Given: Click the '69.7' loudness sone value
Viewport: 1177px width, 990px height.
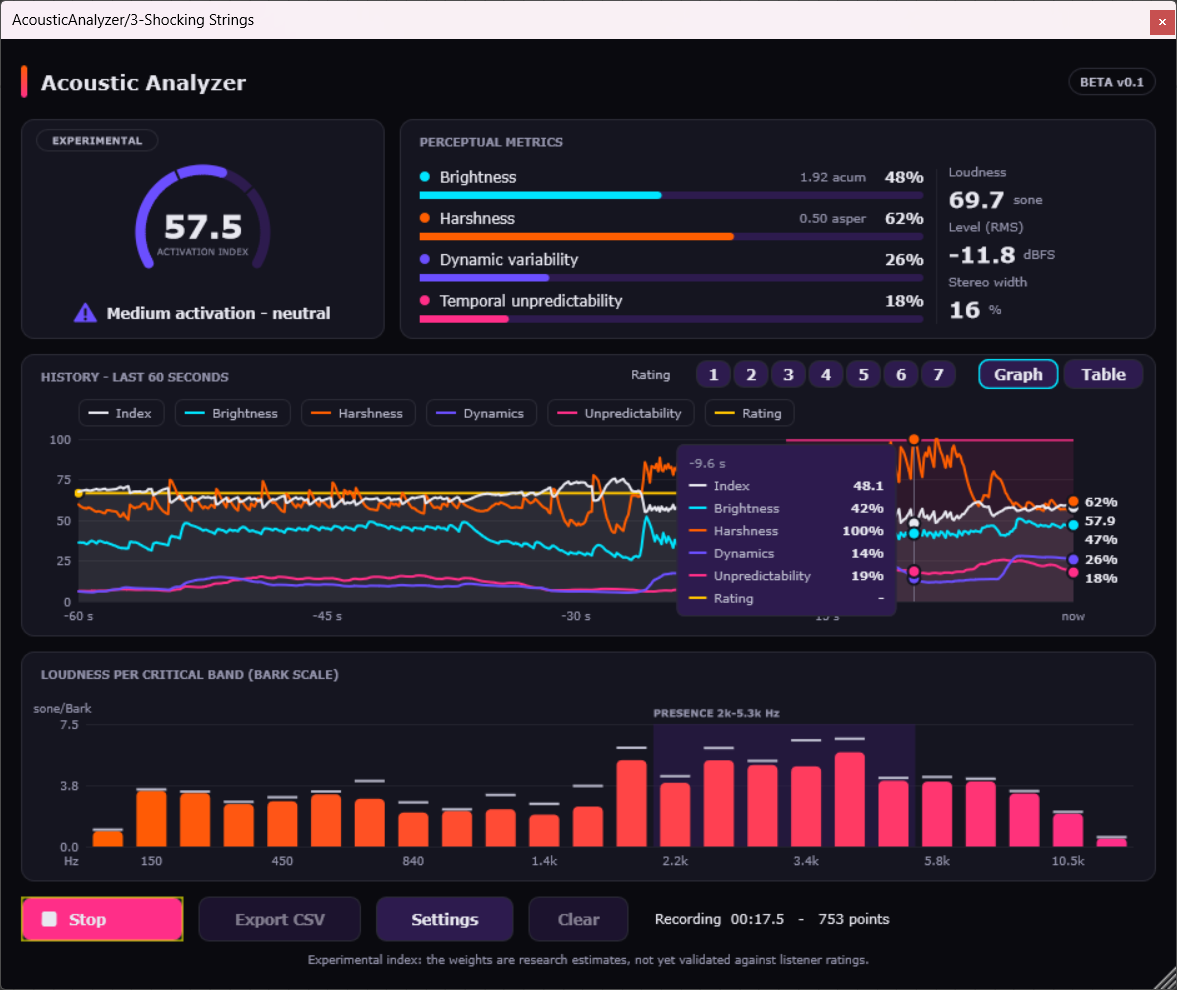Looking at the screenshot, I should 976,200.
